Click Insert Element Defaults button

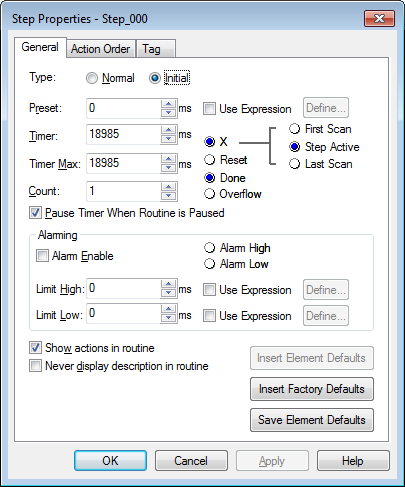312,358
